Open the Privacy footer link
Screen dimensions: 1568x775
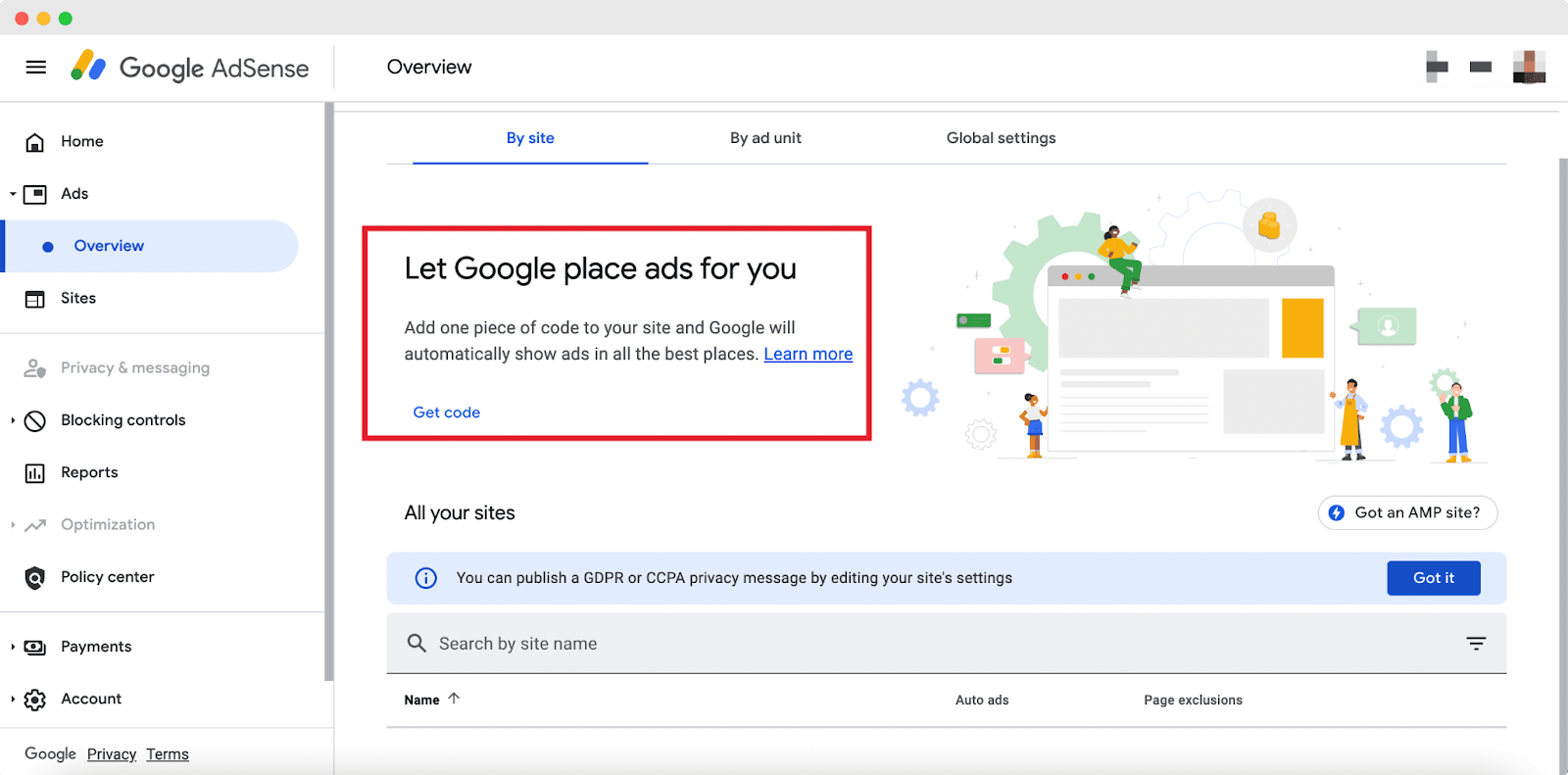coord(112,754)
